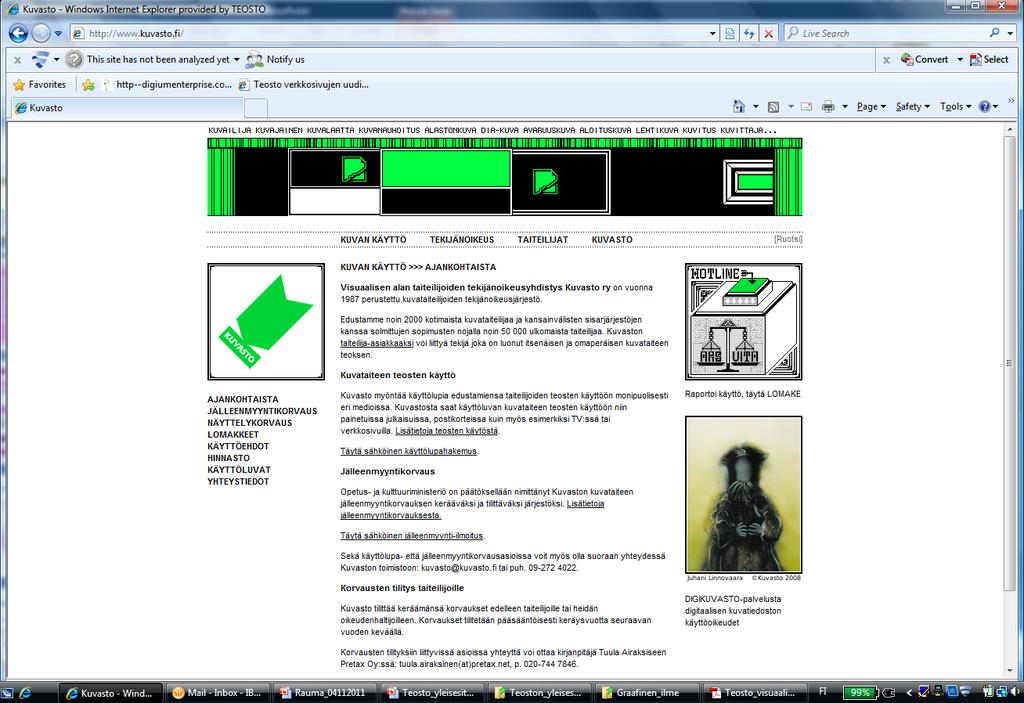Close the Convert toolbar with its X
This screenshot has height=703, width=1024.
point(886,60)
